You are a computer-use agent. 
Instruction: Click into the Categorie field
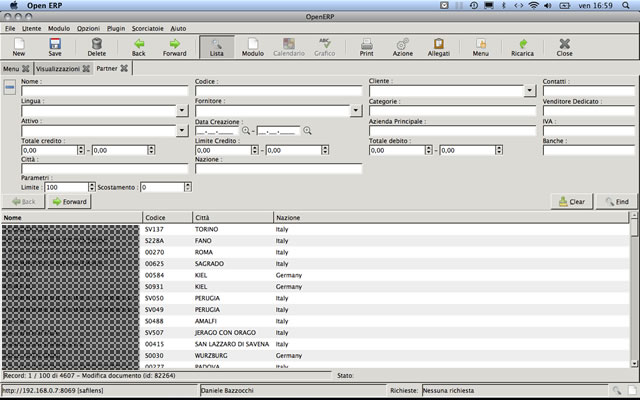tap(452, 111)
